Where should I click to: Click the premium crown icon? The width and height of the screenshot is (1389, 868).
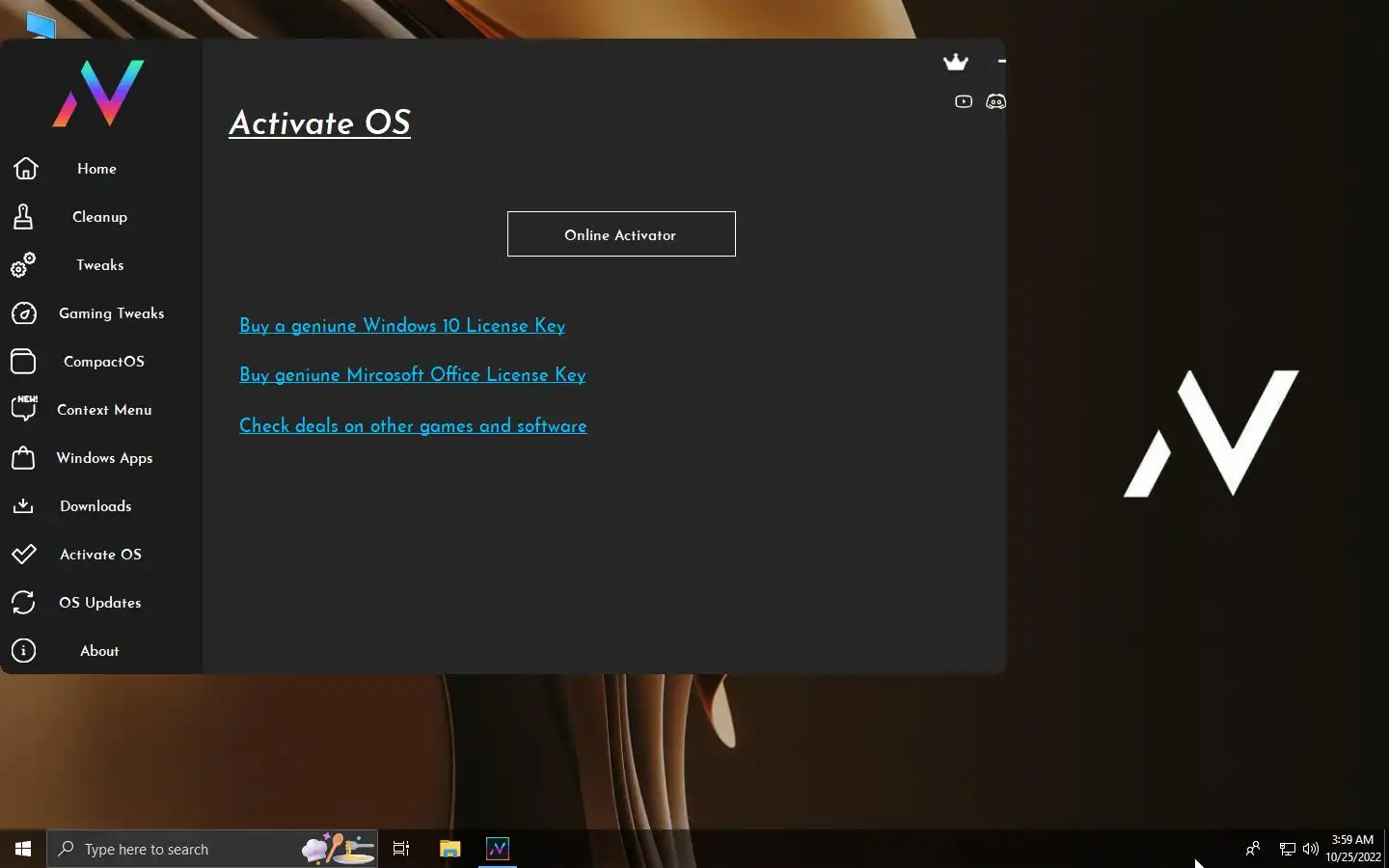(955, 63)
